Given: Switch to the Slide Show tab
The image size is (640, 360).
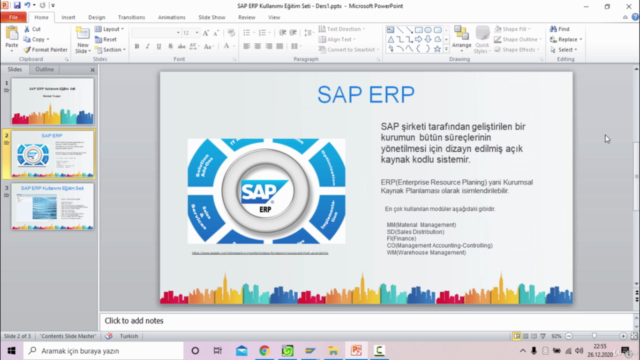Looking at the screenshot, I should tap(211, 18).
